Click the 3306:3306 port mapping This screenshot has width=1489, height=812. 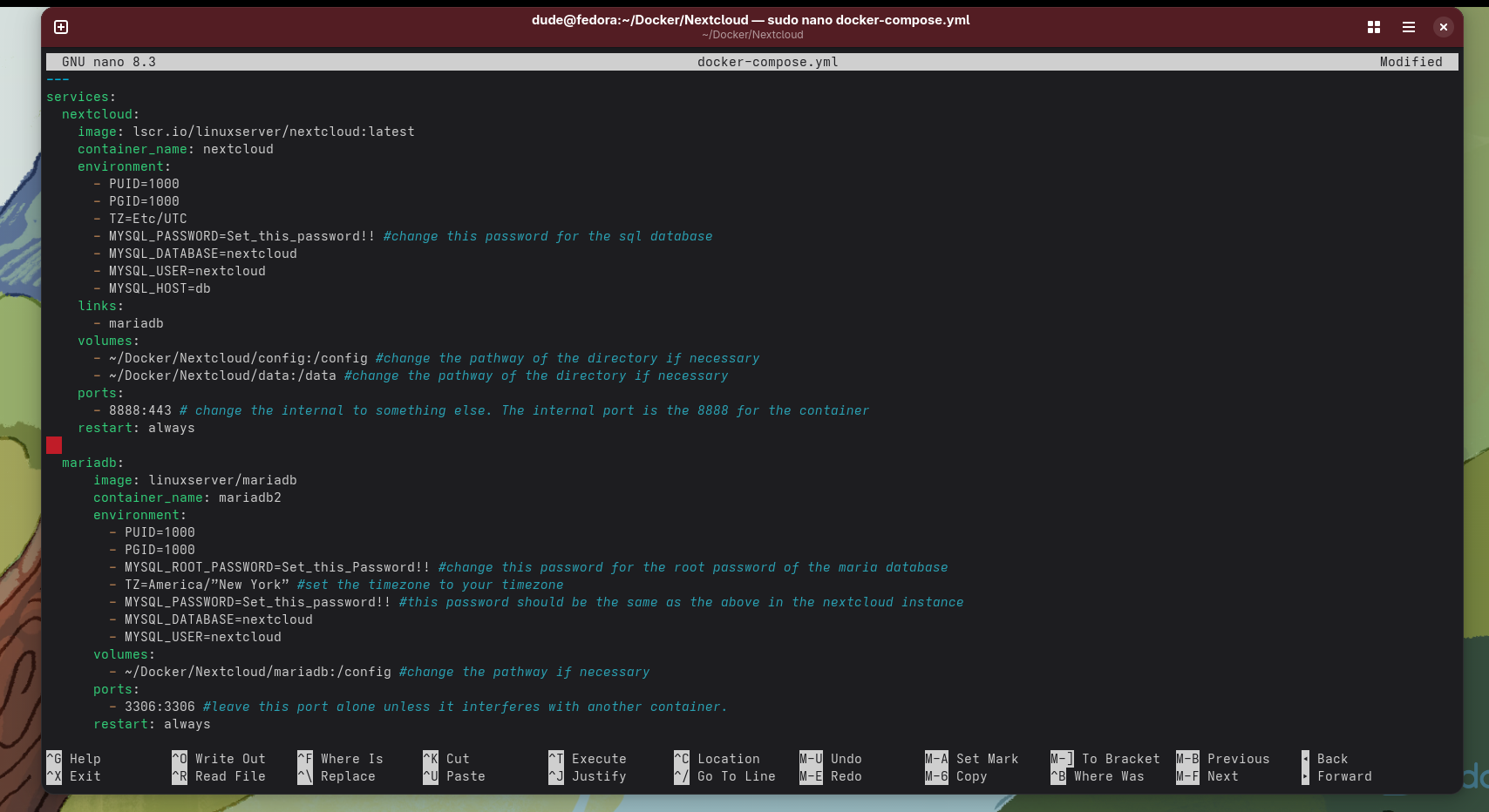(160, 707)
